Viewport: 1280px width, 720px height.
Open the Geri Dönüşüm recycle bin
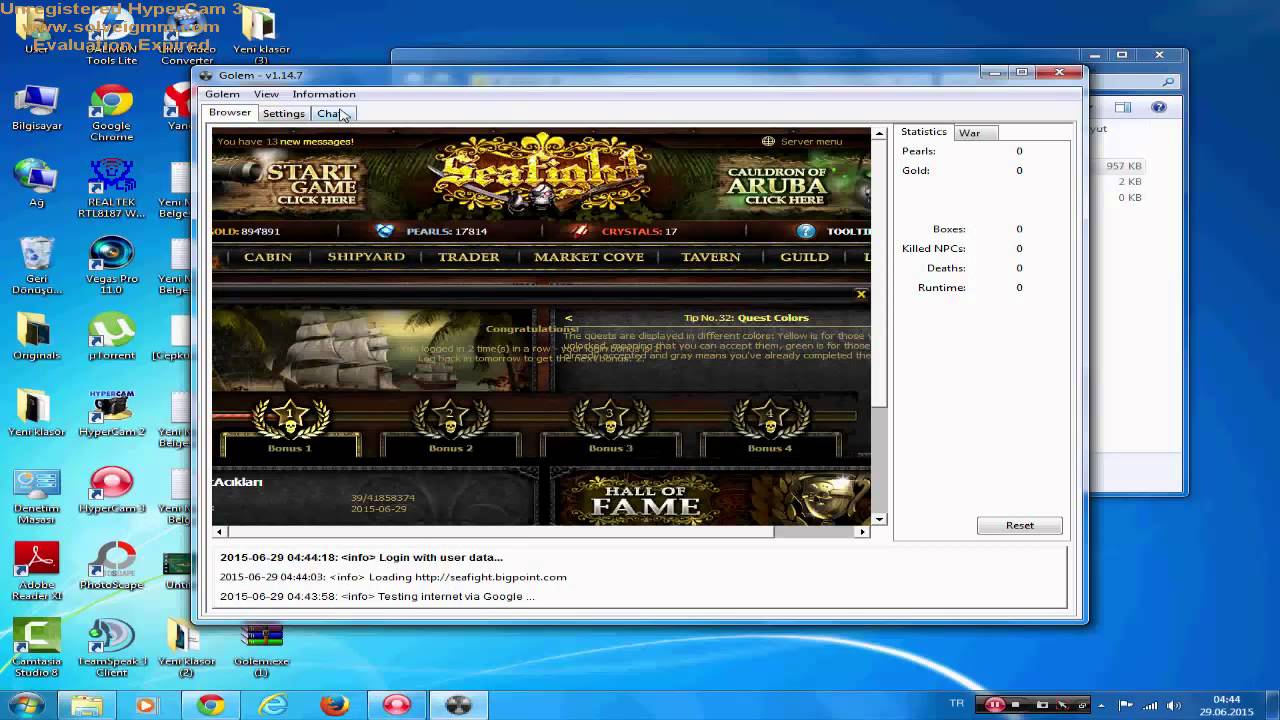click(37, 265)
